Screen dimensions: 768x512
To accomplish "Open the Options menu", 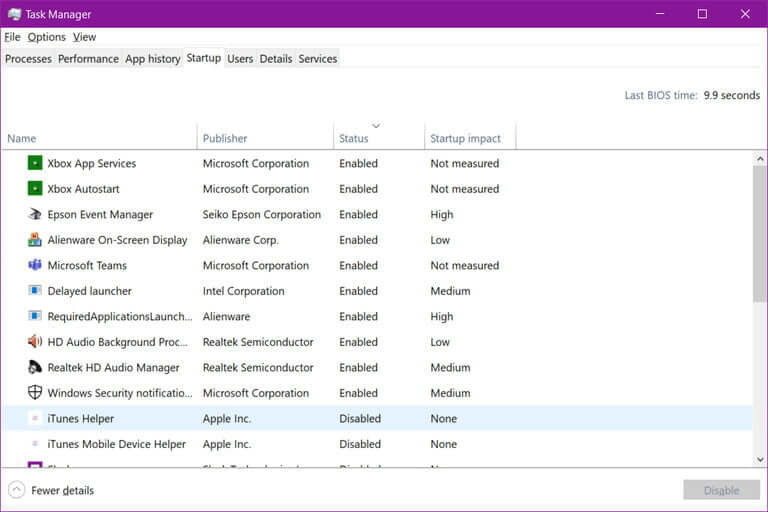I will 47,37.
